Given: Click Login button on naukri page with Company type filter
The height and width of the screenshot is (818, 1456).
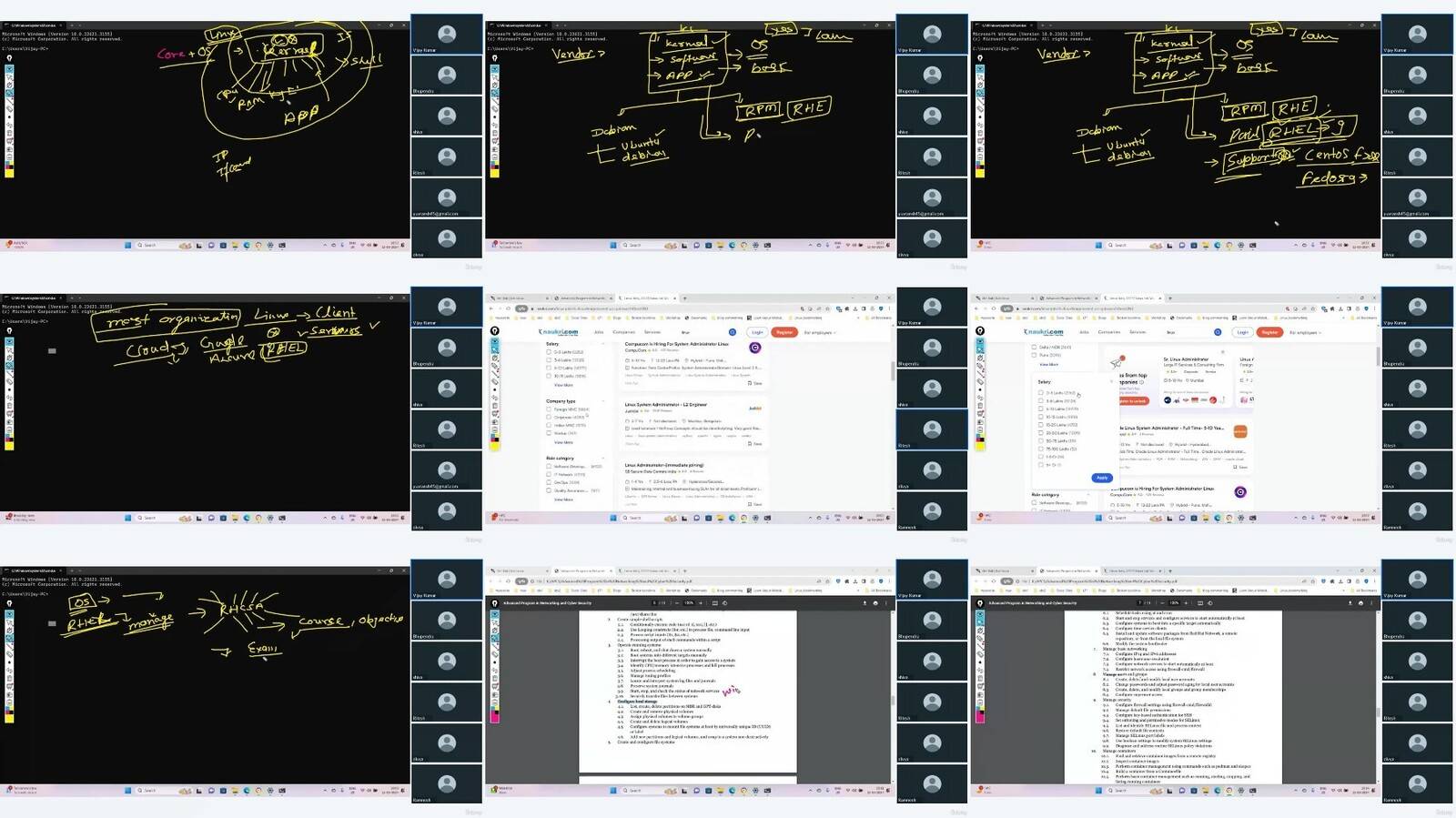Looking at the screenshot, I should 757,332.
